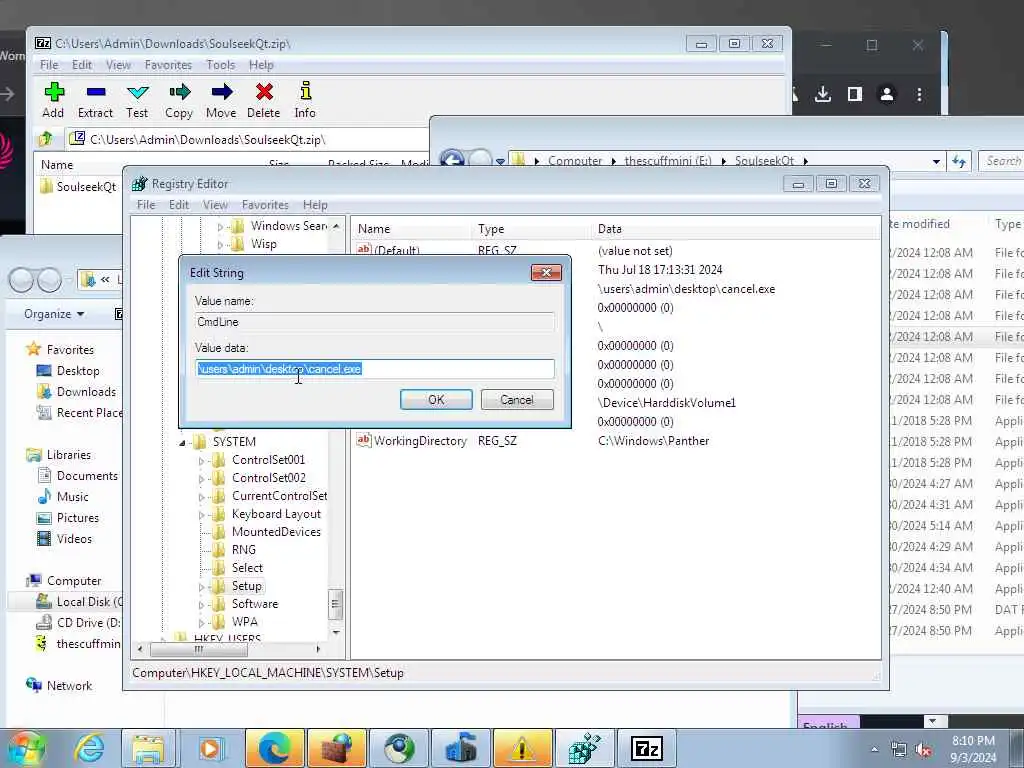Open Help menu in Registry Editor
This screenshot has height=768, width=1024.
[315, 205]
